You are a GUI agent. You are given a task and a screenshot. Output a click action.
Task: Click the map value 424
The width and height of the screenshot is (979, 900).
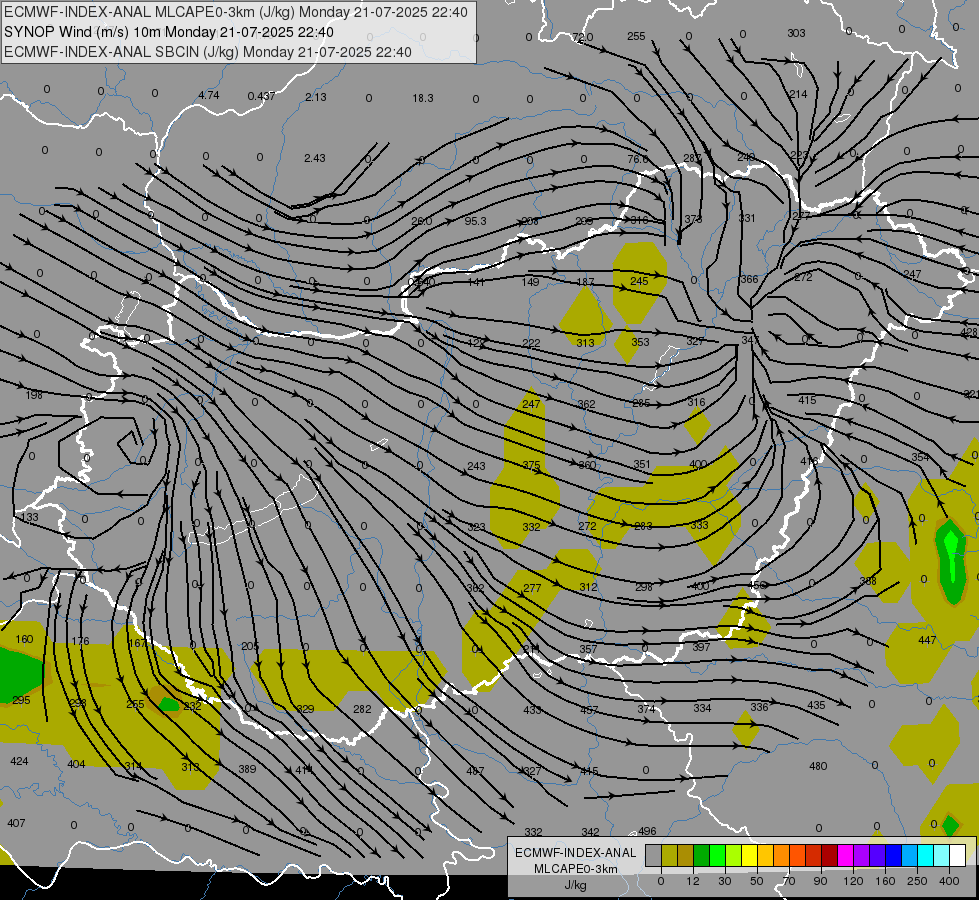pos(19,761)
